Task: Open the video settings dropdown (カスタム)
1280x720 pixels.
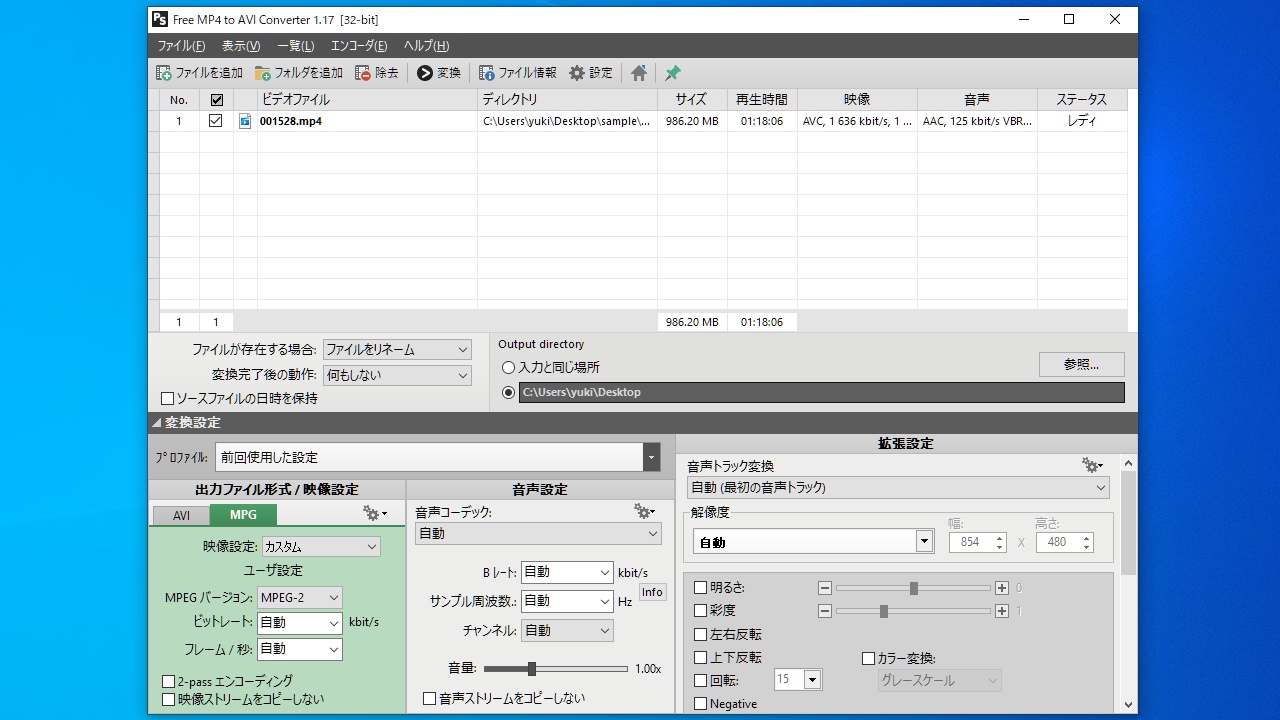Action: pos(320,547)
